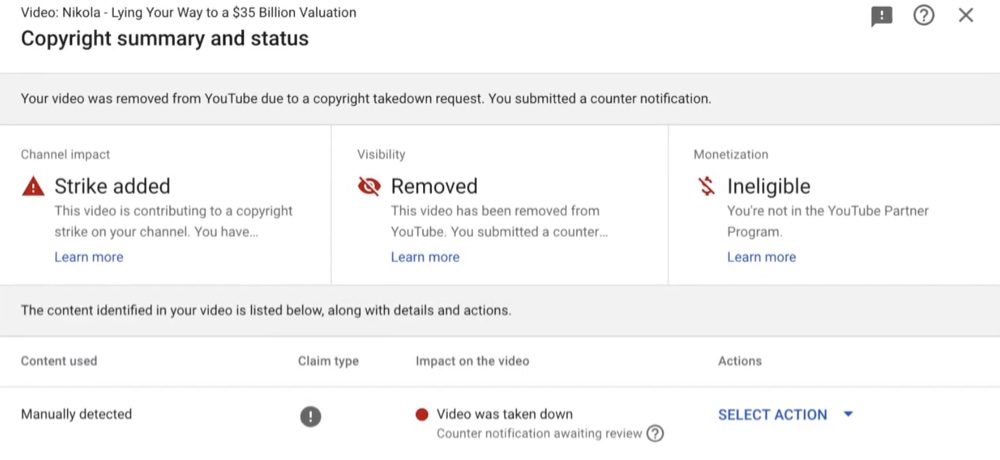Click the Video was taken down text

tap(504, 414)
